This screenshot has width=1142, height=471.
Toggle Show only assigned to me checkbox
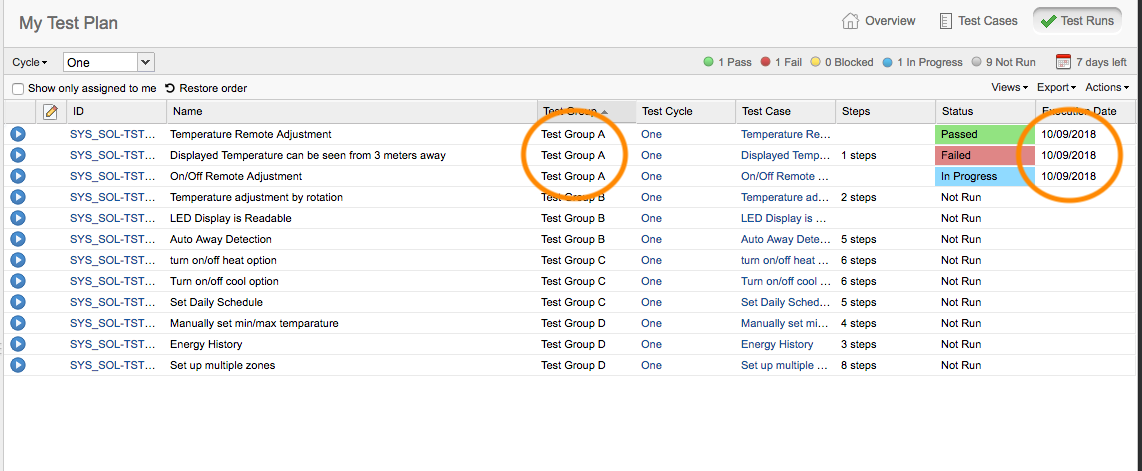coord(18,88)
